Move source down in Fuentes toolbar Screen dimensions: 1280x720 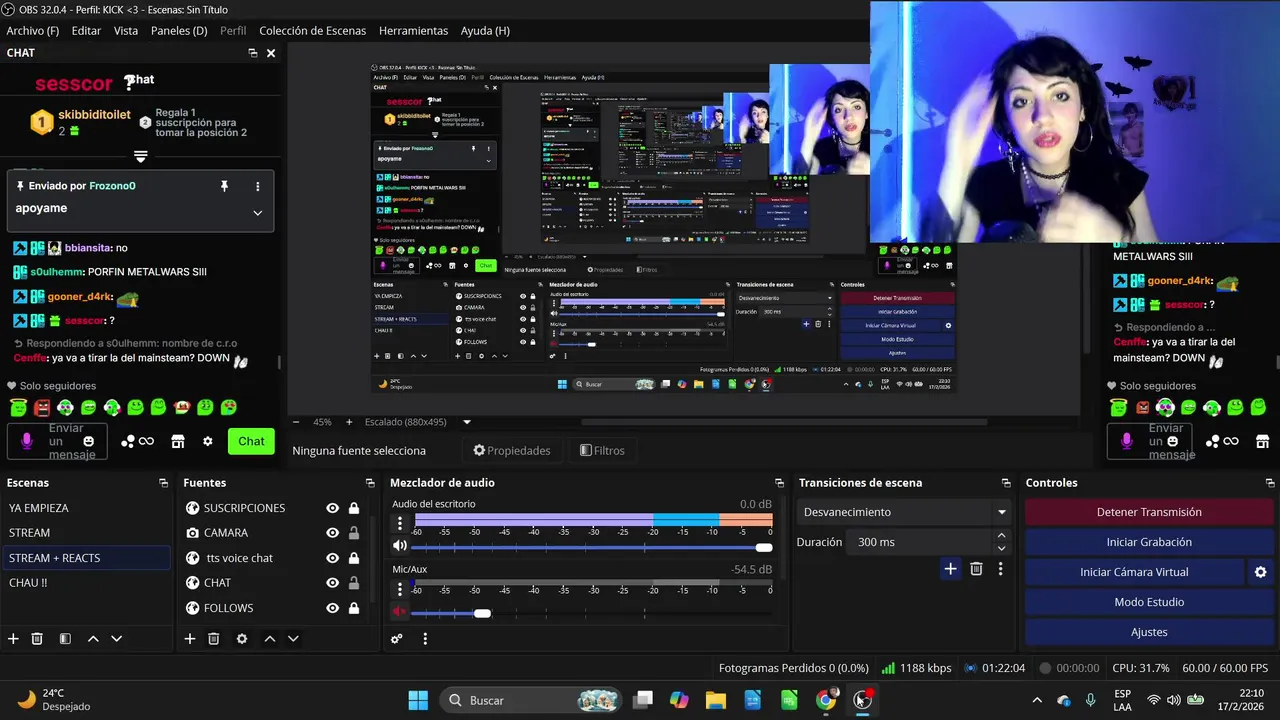[x=293, y=639]
